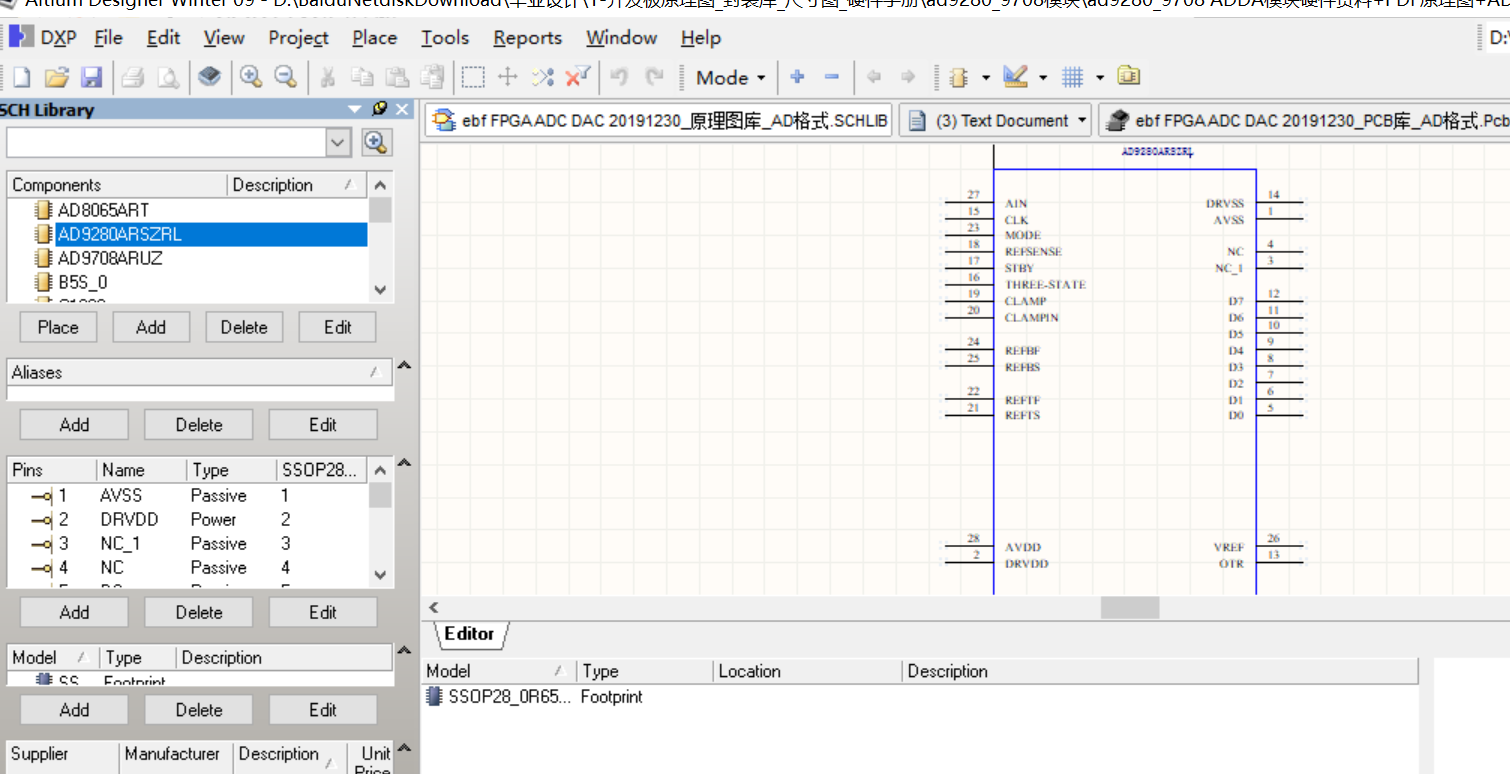
Task: Select pin 2 DRVDD row
Action: coord(187,520)
